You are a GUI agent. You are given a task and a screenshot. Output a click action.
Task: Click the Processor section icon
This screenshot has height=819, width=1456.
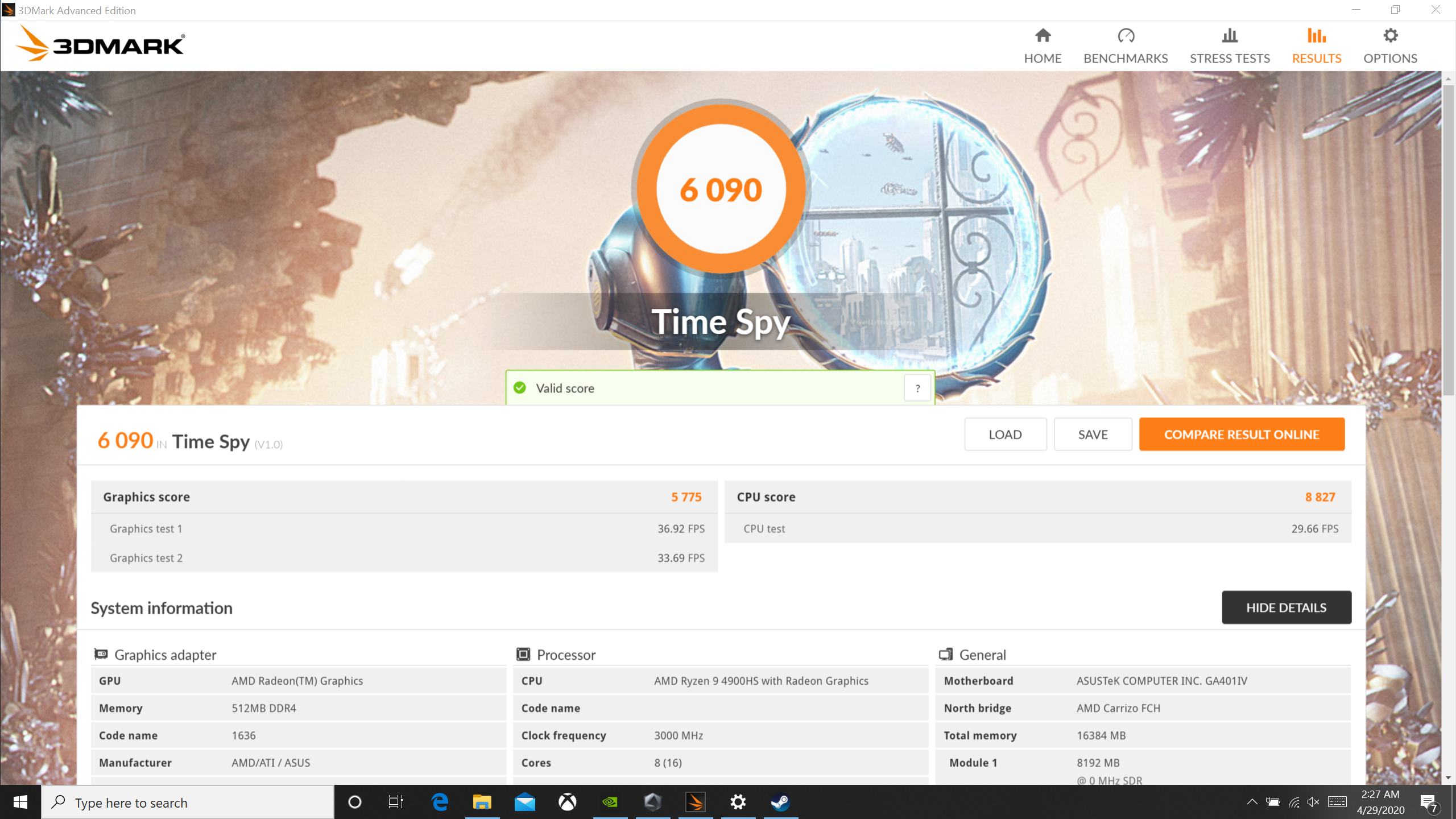(x=523, y=654)
